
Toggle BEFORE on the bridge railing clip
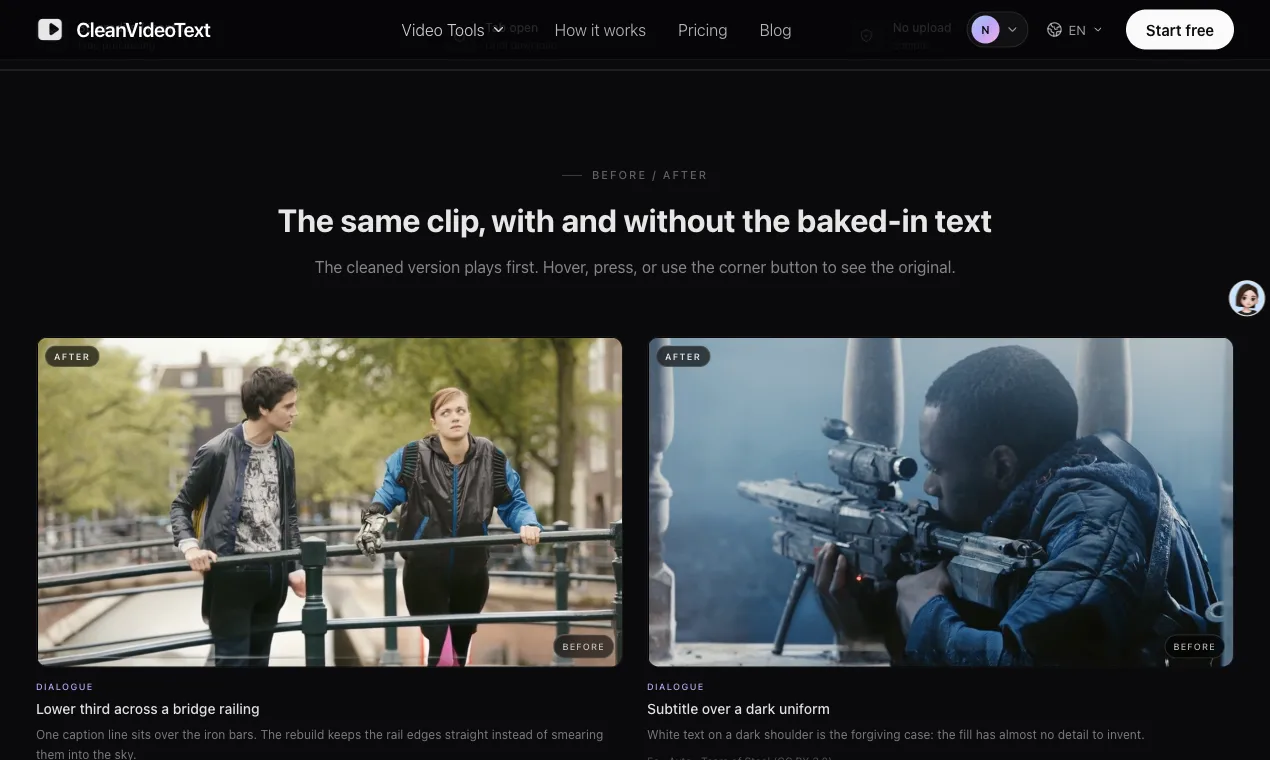point(583,647)
